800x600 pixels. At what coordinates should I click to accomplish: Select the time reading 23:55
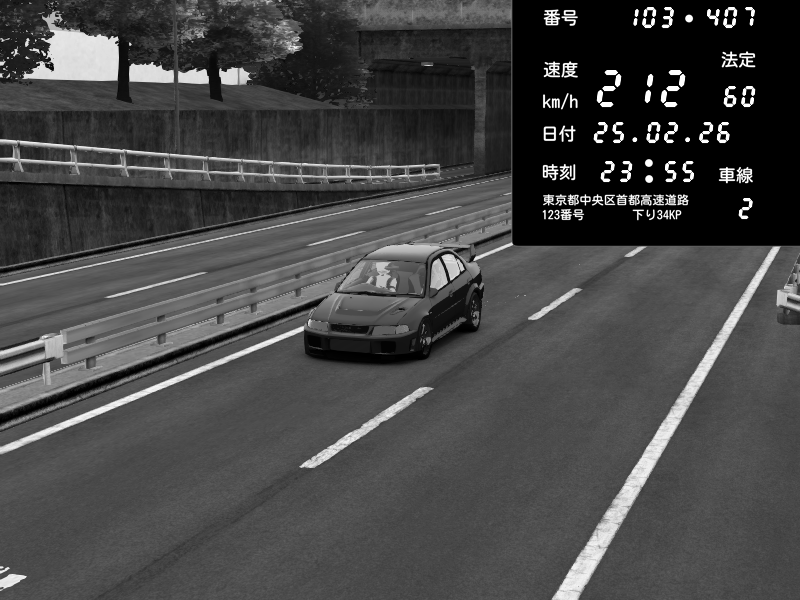coord(647,171)
